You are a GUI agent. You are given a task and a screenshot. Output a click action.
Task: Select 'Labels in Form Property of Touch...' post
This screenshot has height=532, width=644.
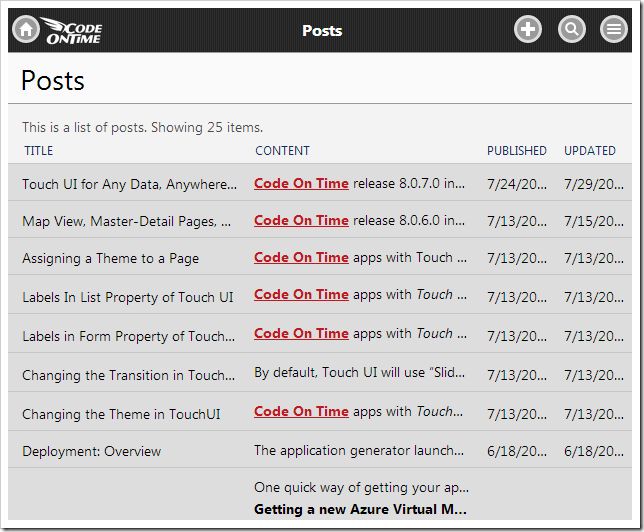(129, 336)
